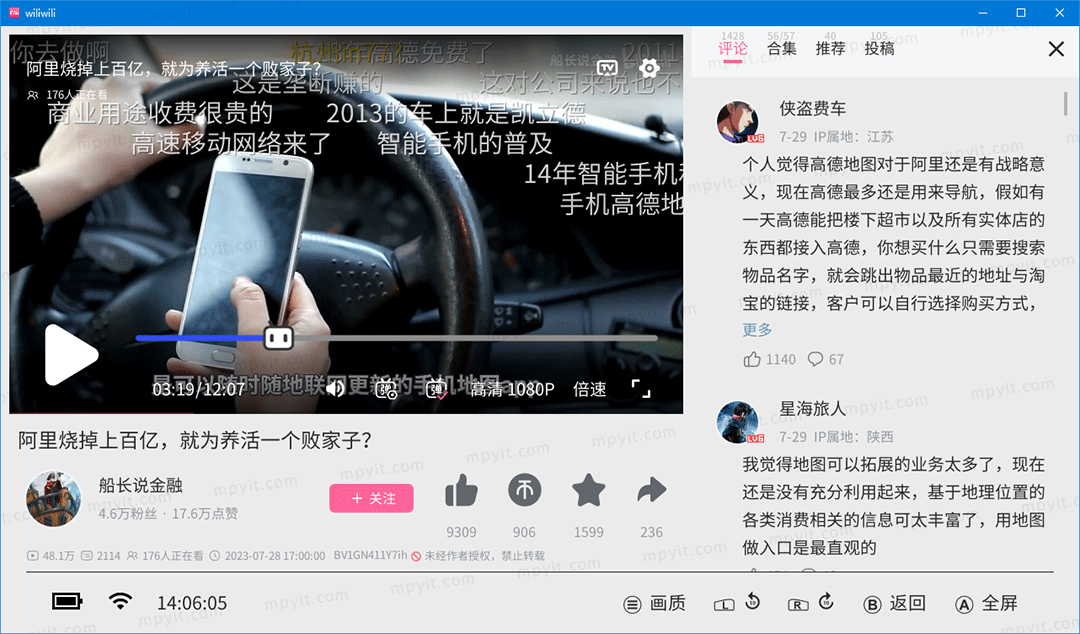Open 侠盗费车 user avatar
This screenshot has height=634, width=1080.
click(738, 122)
